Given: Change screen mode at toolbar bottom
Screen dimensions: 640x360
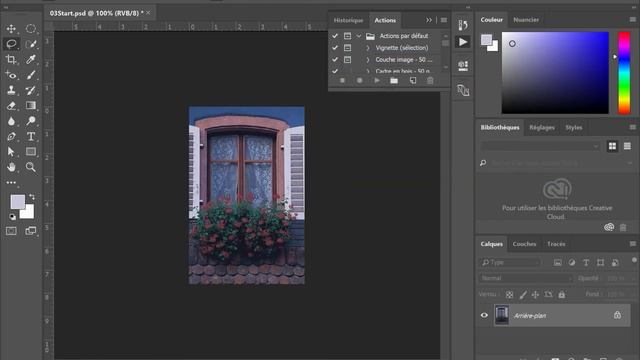Looking at the screenshot, I should 31,231.
